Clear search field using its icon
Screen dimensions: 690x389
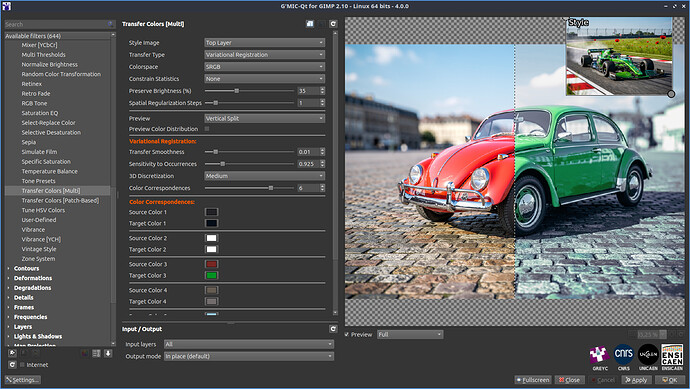110,24
